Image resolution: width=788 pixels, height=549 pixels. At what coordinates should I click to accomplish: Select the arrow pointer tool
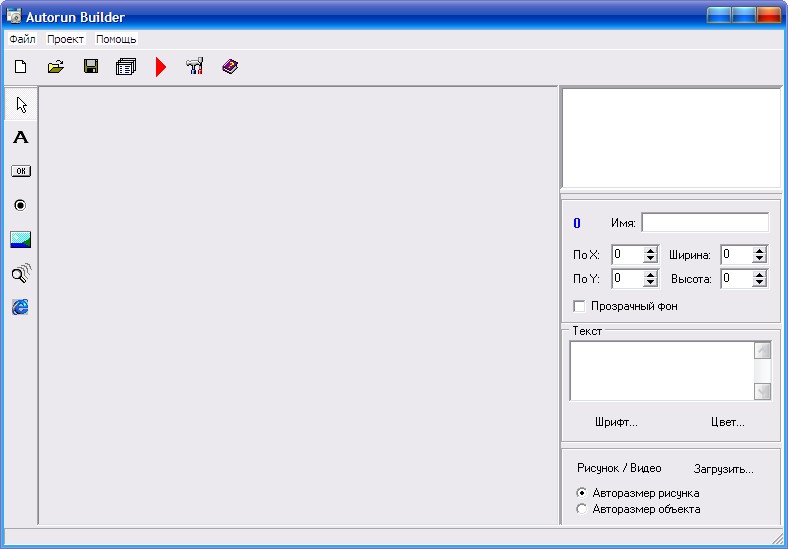point(21,105)
